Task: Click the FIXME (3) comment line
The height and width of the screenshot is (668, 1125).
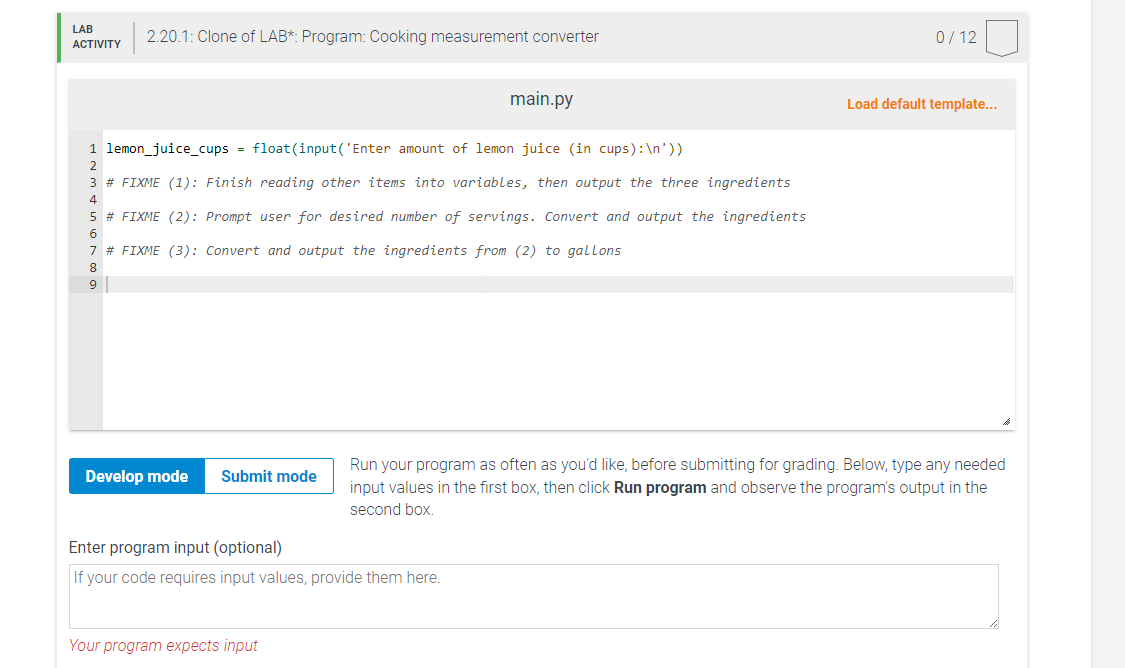Action: (364, 250)
